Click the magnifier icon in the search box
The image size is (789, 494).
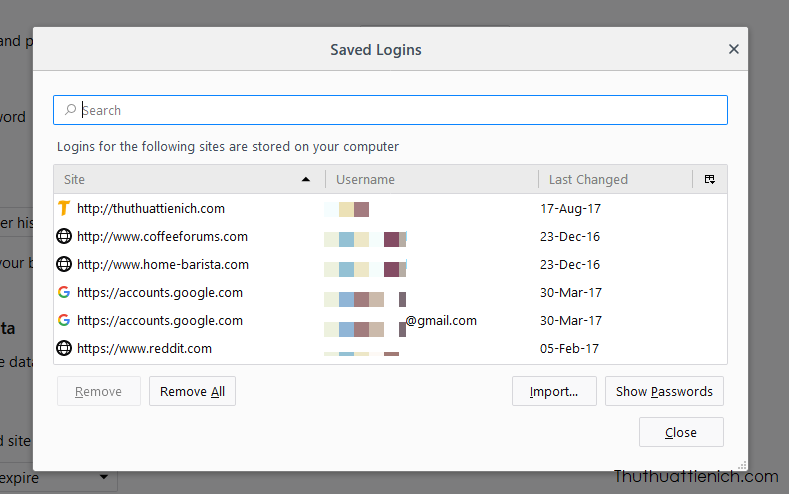pos(70,110)
